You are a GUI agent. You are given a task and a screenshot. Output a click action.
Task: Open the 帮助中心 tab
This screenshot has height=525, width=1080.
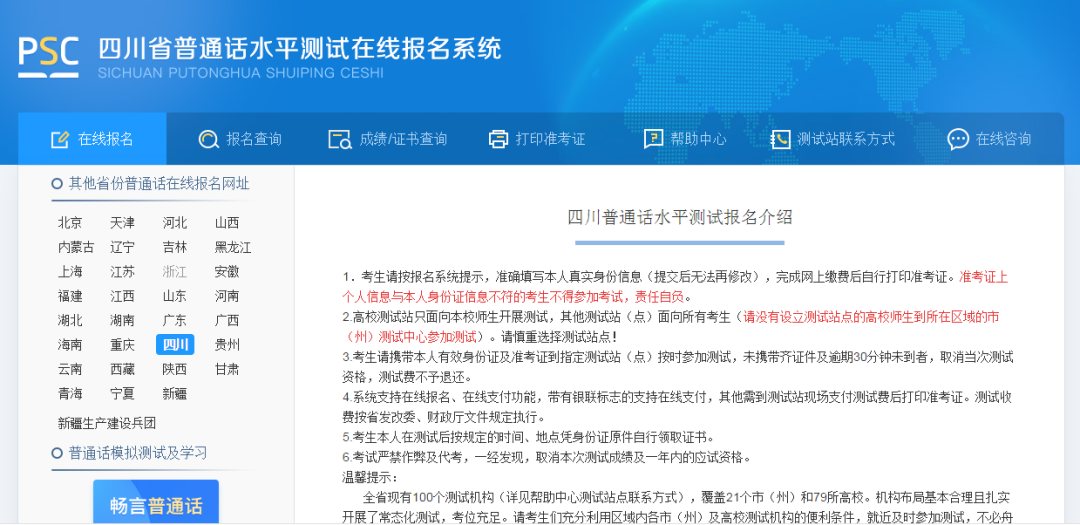click(x=685, y=139)
